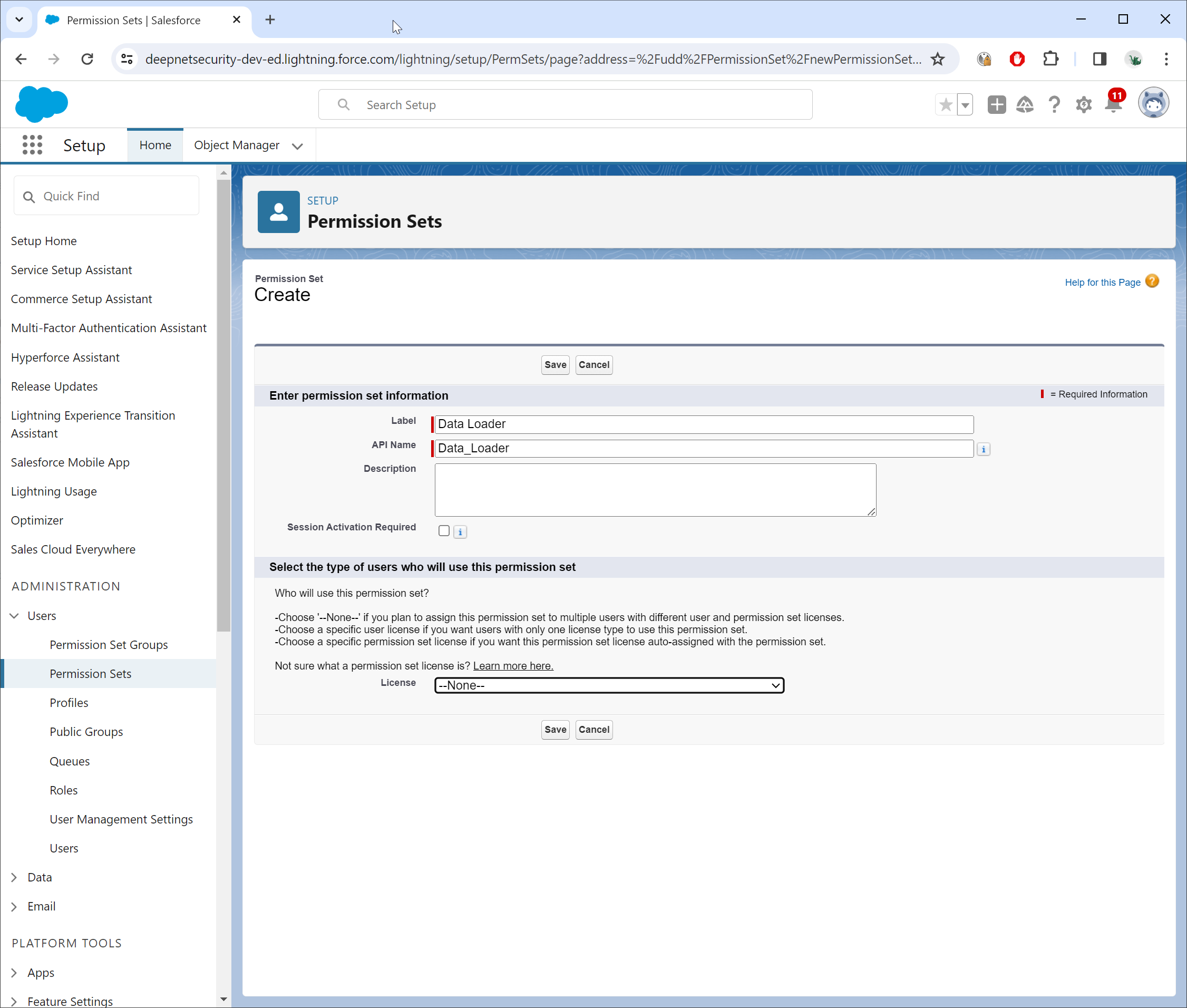Click in the Description text area
Viewport: 1187px width, 1008px height.
pos(655,489)
